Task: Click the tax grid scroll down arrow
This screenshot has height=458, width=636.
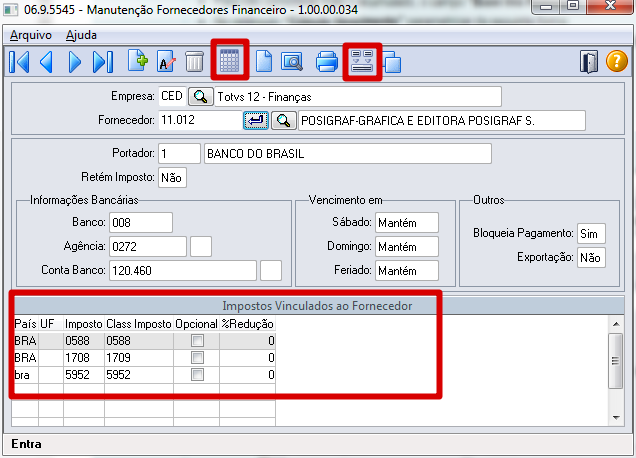Action: (x=616, y=418)
